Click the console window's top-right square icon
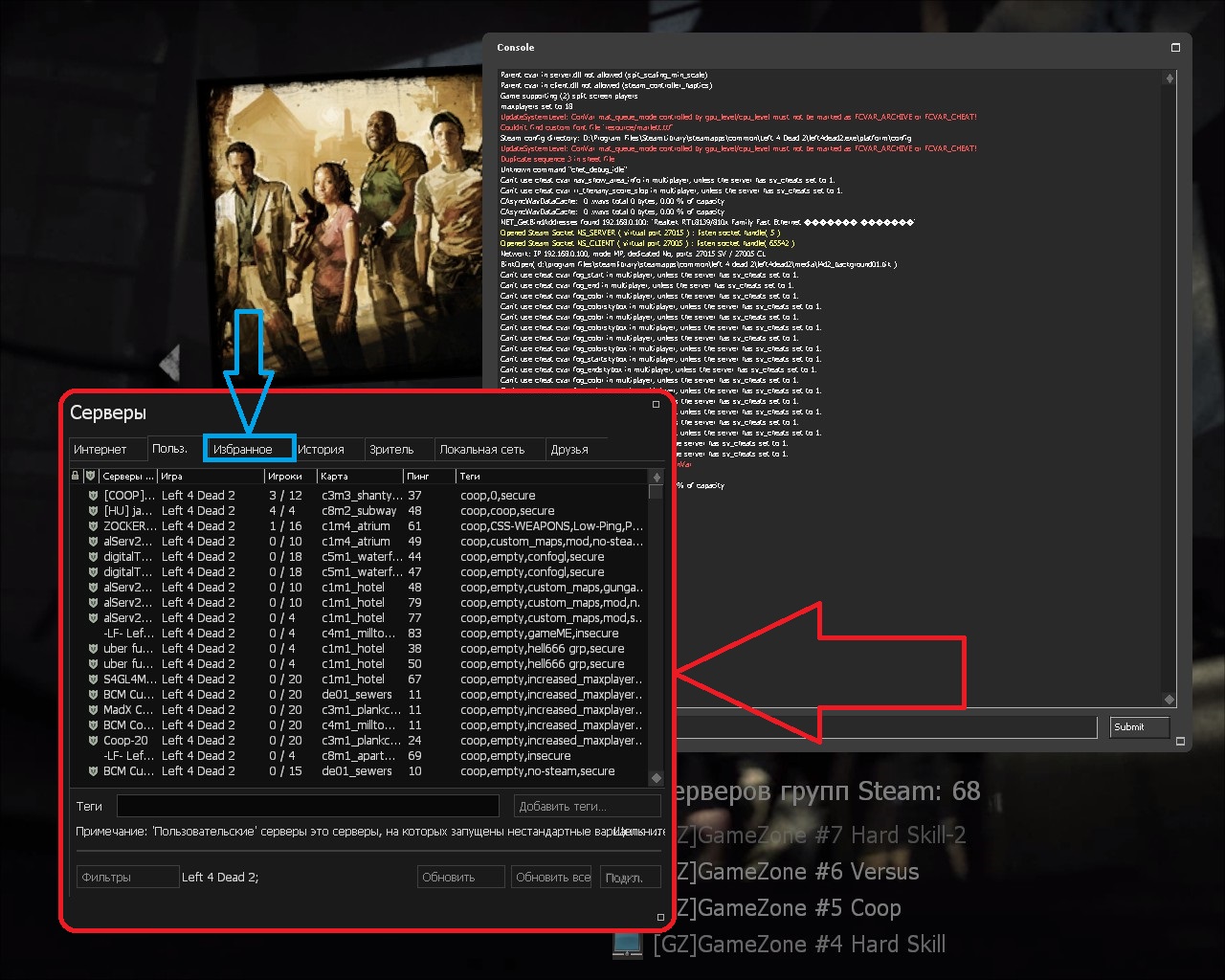Screen dimensions: 1225x980 click(x=1175, y=48)
